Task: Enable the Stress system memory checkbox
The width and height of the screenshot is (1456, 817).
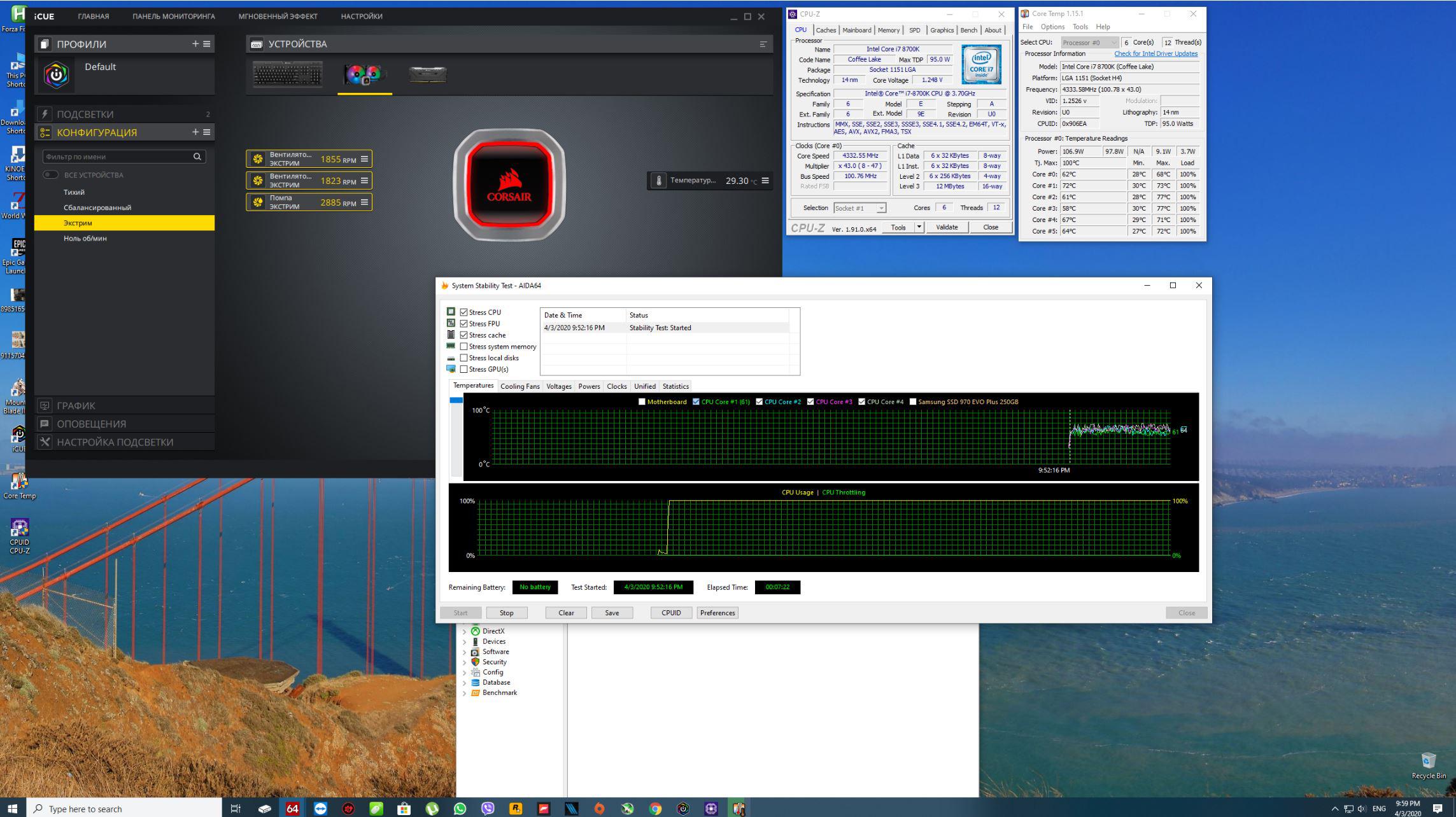Action: point(463,347)
